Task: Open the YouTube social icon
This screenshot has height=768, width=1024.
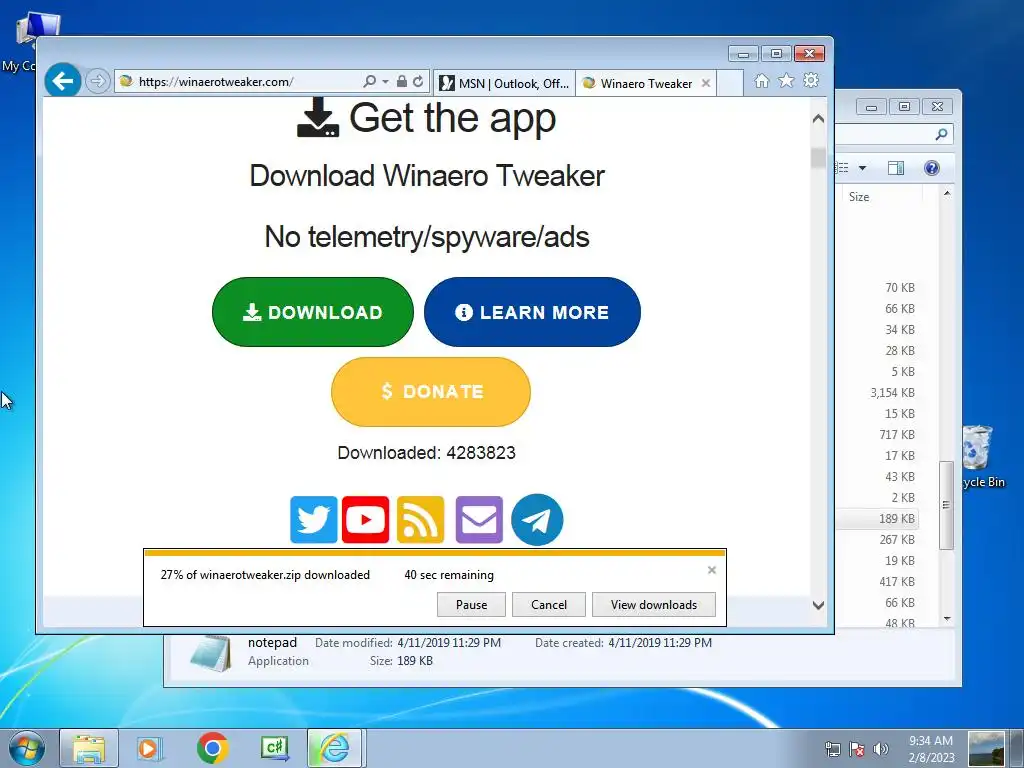Action: (365, 520)
